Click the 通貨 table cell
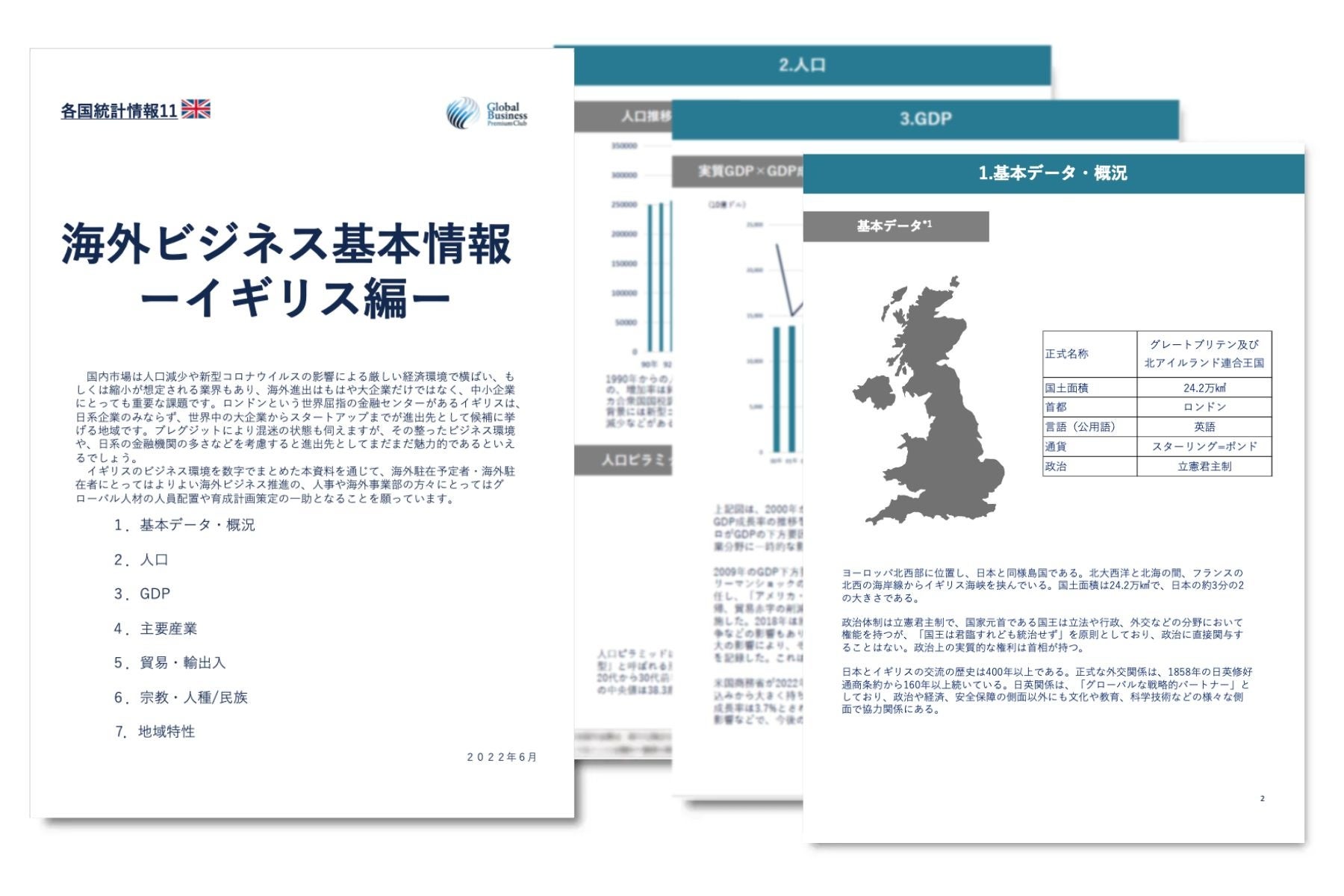1344x896 pixels. [x=1089, y=447]
